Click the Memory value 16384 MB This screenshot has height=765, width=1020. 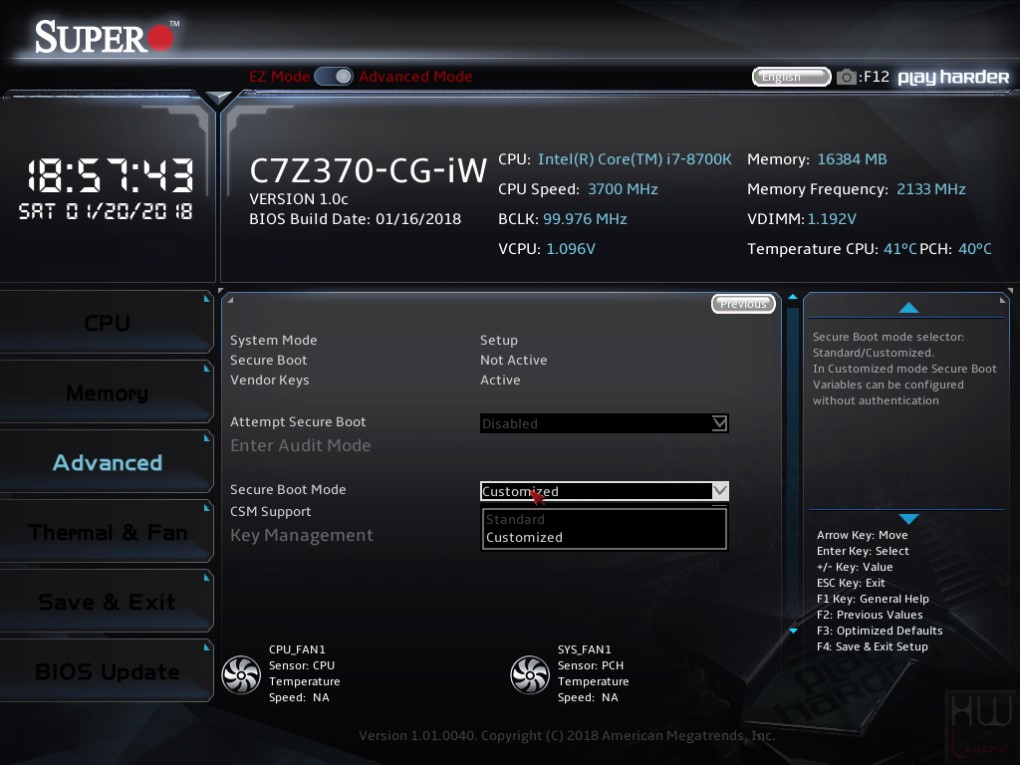click(x=852, y=159)
